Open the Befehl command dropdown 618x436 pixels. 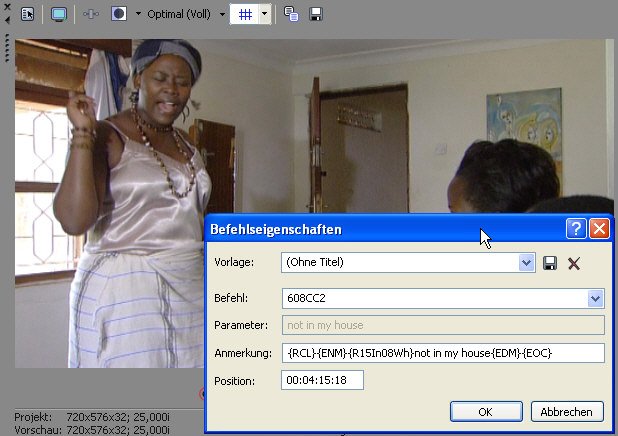[x=595, y=298]
